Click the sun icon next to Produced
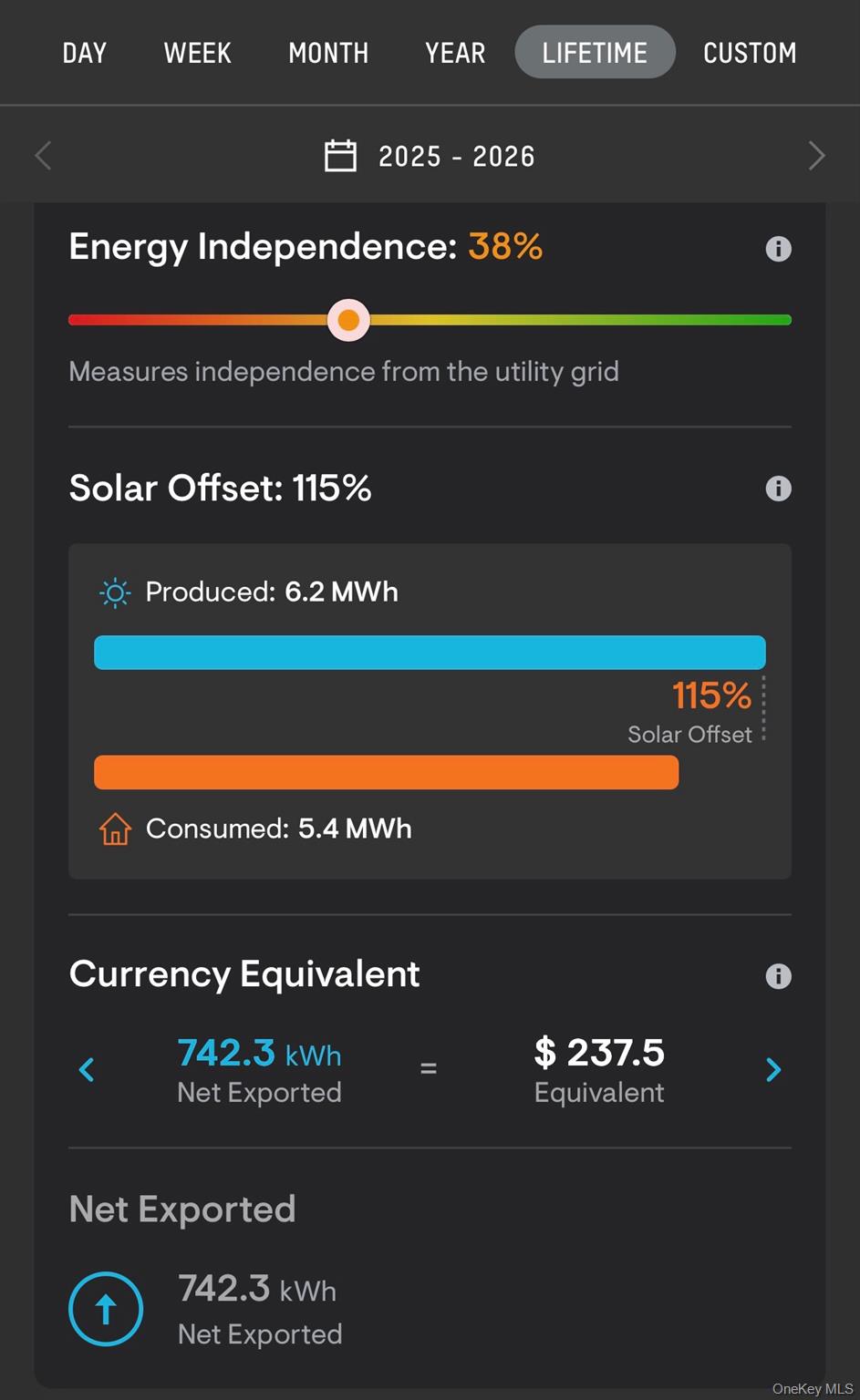The width and height of the screenshot is (860, 1400). [115, 593]
